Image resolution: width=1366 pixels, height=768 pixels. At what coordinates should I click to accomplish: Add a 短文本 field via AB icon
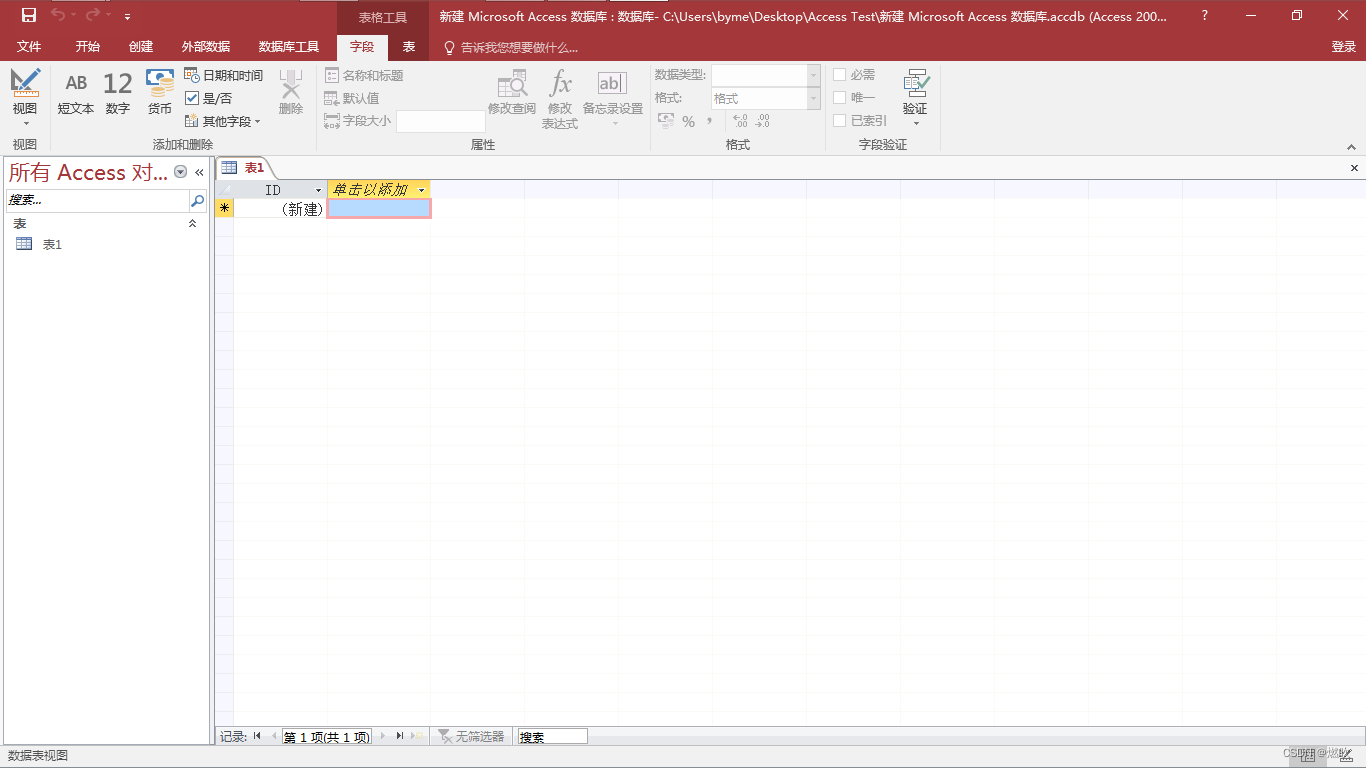pyautogui.click(x=76, y=92)
